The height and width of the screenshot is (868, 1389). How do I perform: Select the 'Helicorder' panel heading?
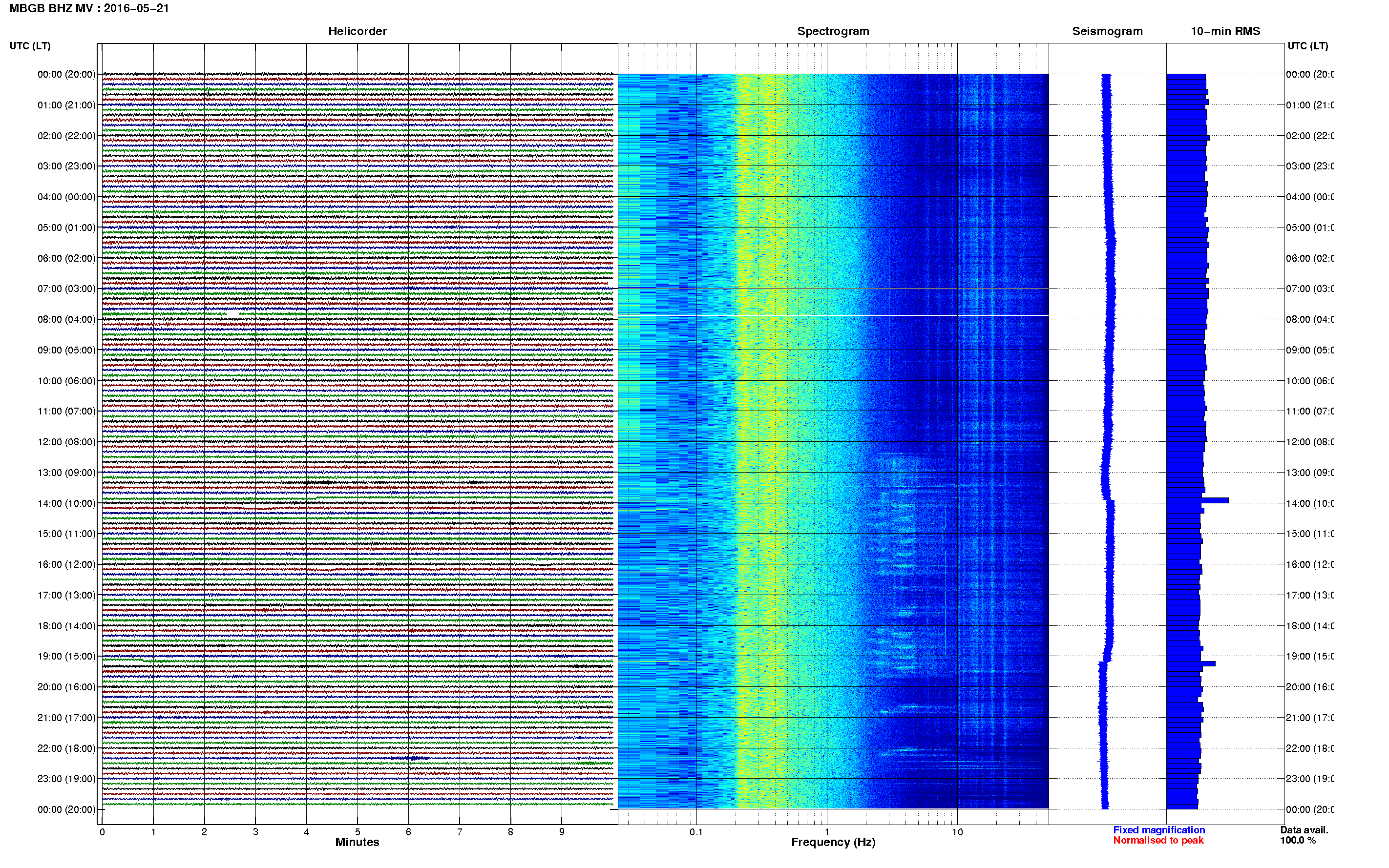[357, 32]
